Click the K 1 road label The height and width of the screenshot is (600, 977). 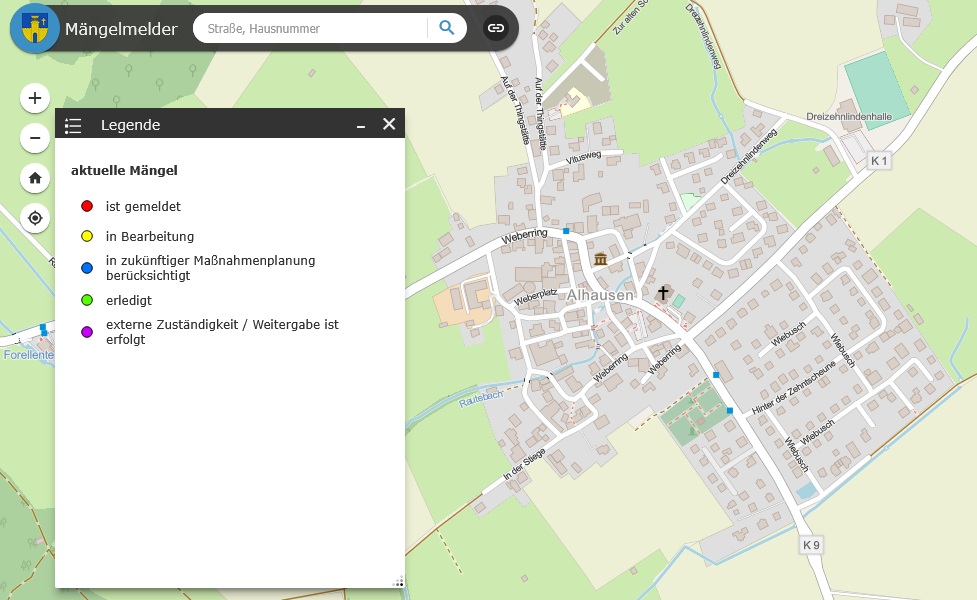pyautogui.click(x=879, y=160)
